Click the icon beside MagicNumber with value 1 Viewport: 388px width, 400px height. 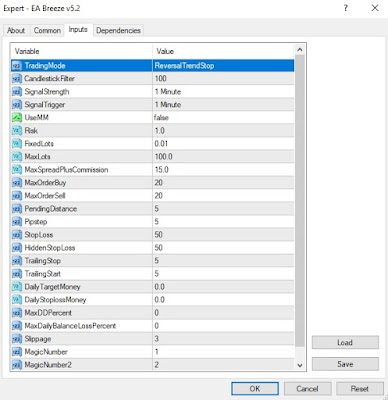pos(17,352)
